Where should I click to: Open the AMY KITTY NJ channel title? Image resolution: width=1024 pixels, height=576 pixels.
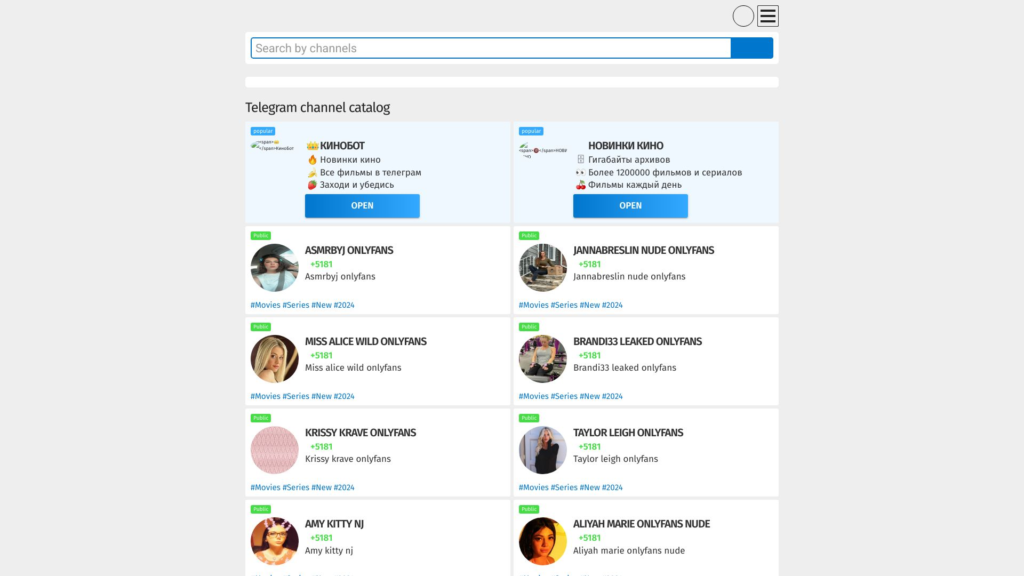pos(334,524)
